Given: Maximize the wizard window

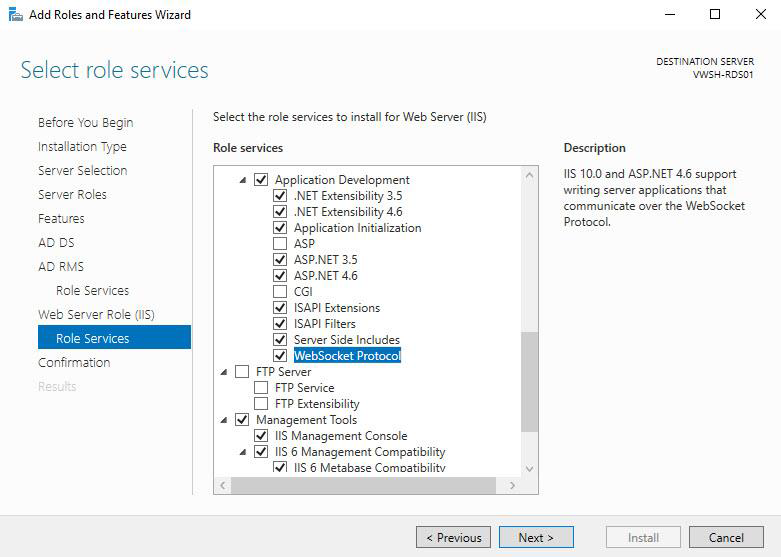Looking at the screenshot, I should [715, 14].
